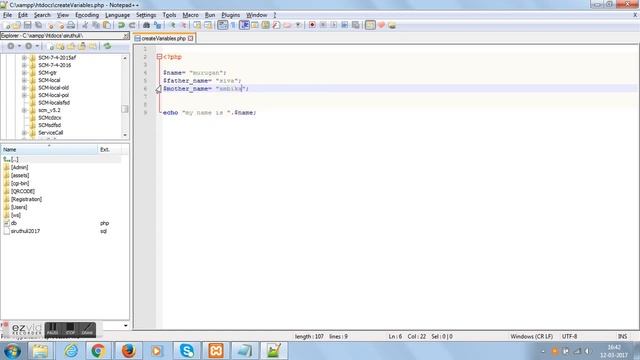
Task: Expand the scm_v5.2 folder node
Action: [x=24, y=110]
